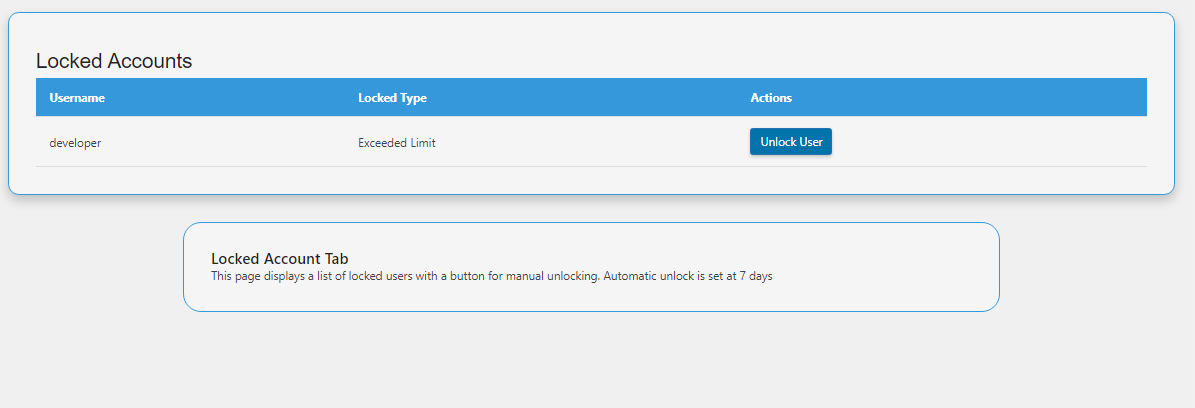Screen dimensions: 1195x408
Task: Click page background left of info box
Action: click(x=91, y=267)
